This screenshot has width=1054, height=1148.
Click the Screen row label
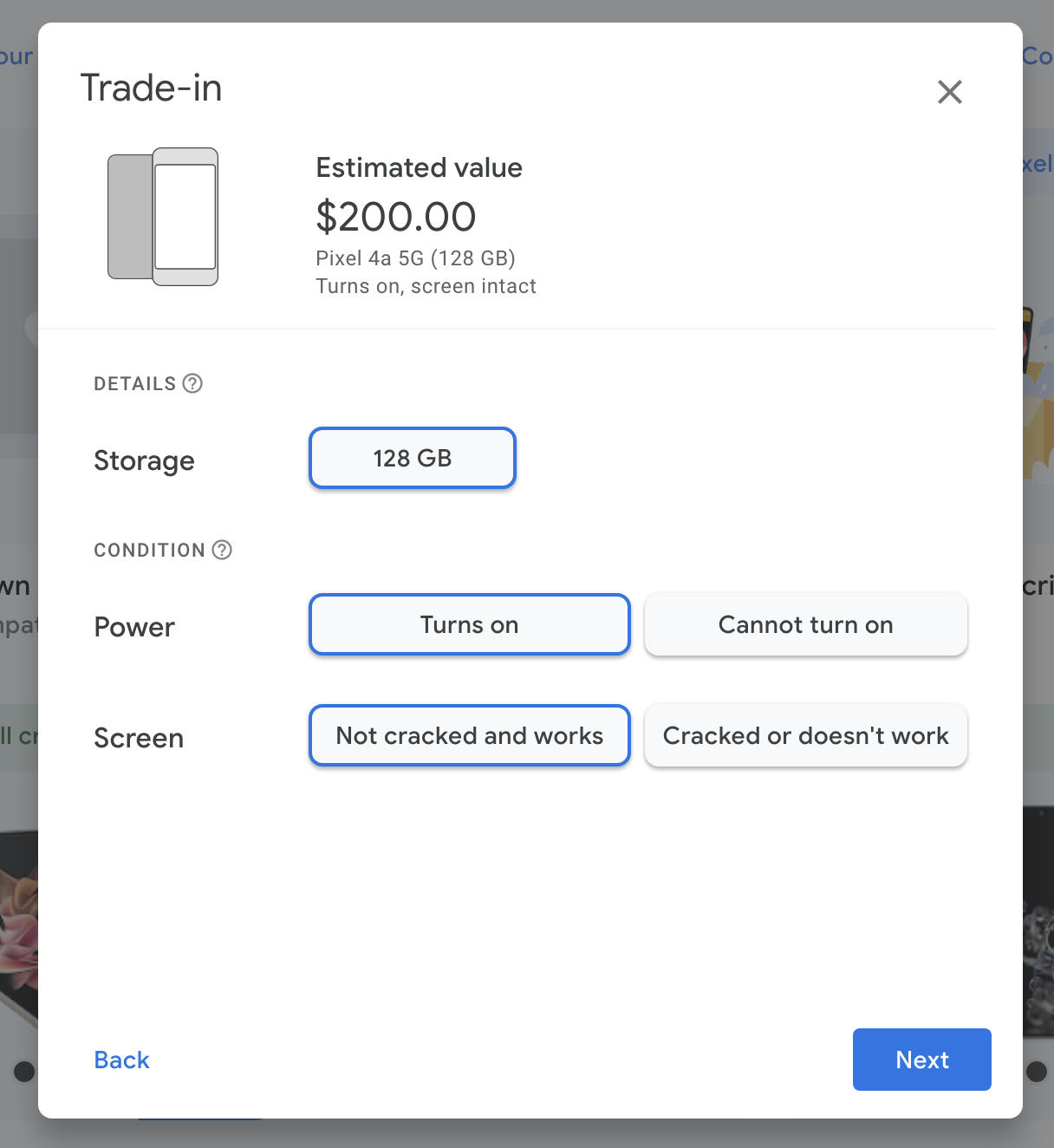(x=139, y=738)
